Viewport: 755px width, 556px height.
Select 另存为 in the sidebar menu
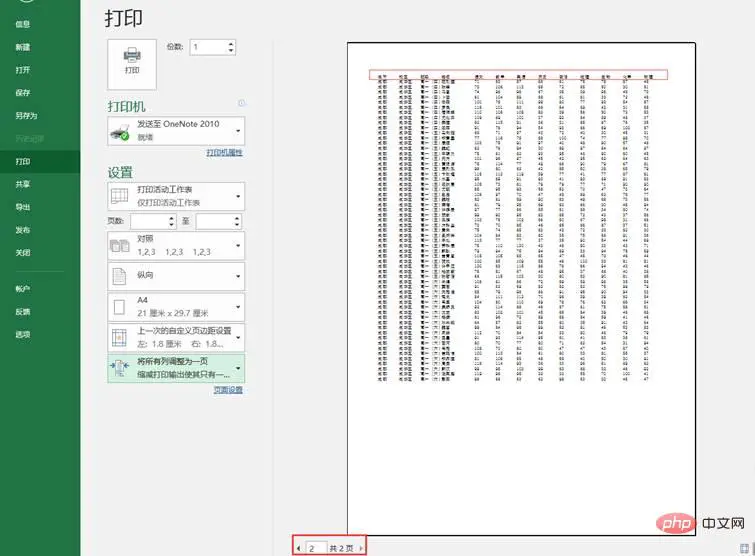26,116
